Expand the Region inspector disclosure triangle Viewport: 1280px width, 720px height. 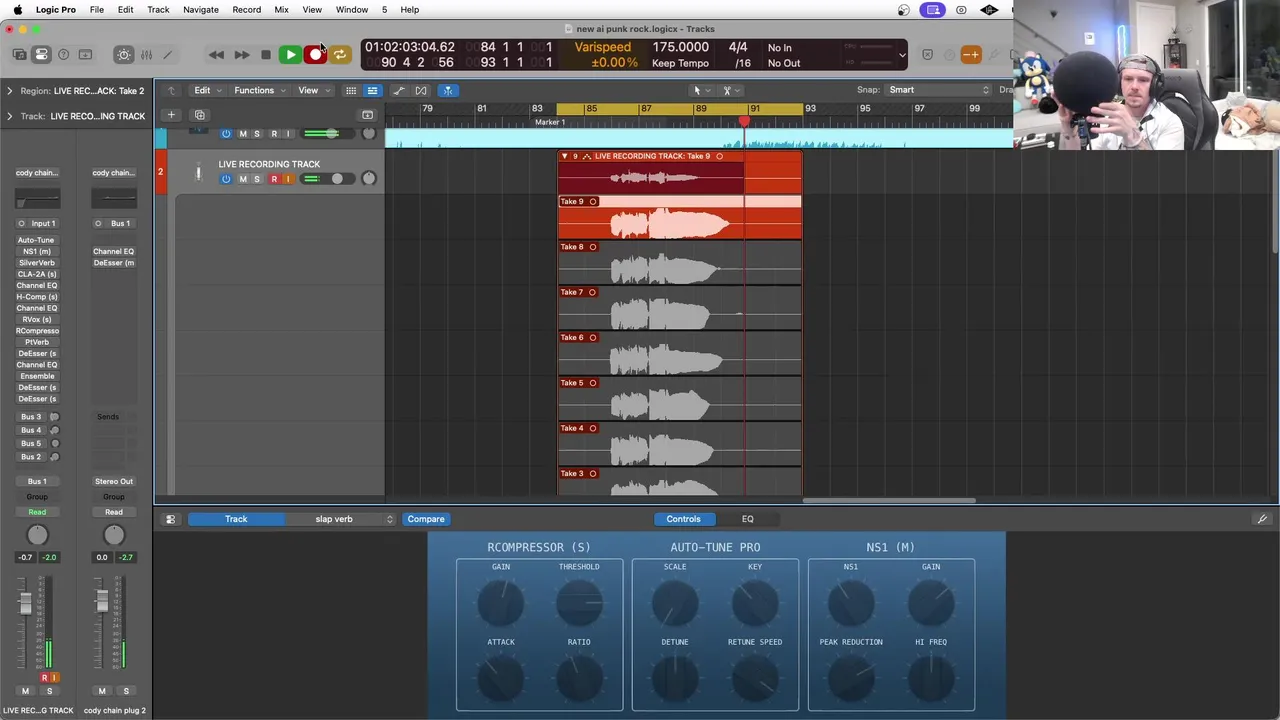10,91
